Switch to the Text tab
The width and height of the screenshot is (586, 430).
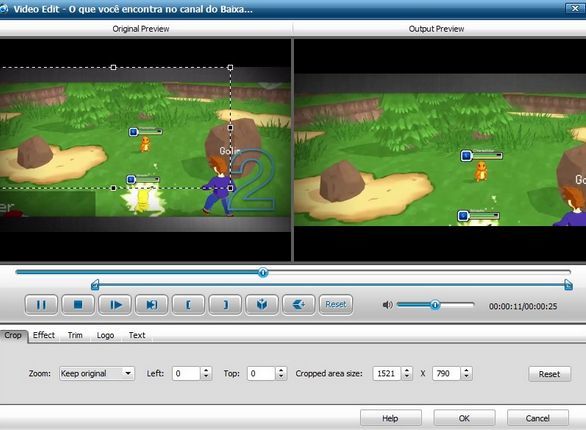(137, 335)
